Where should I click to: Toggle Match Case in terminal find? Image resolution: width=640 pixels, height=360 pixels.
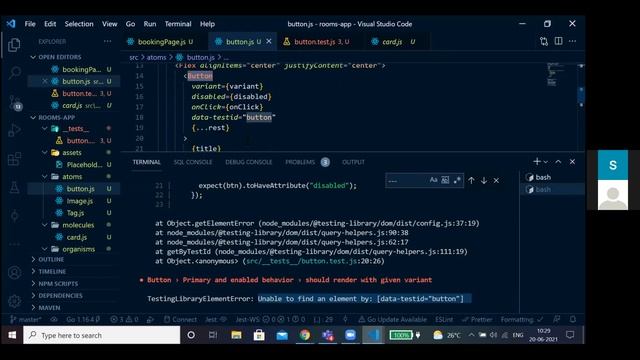433,180
